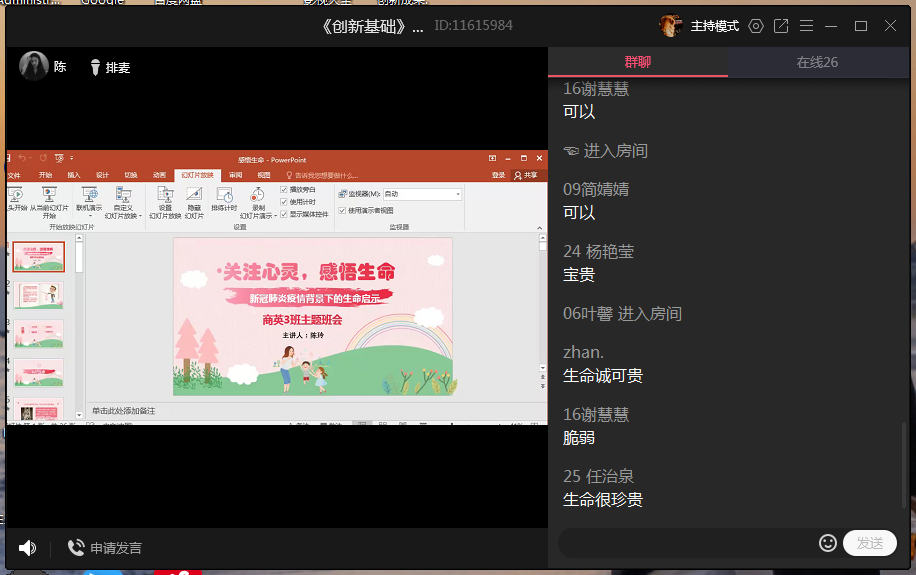Toggle the 播放旁白 checkbox

click(284, 189)
